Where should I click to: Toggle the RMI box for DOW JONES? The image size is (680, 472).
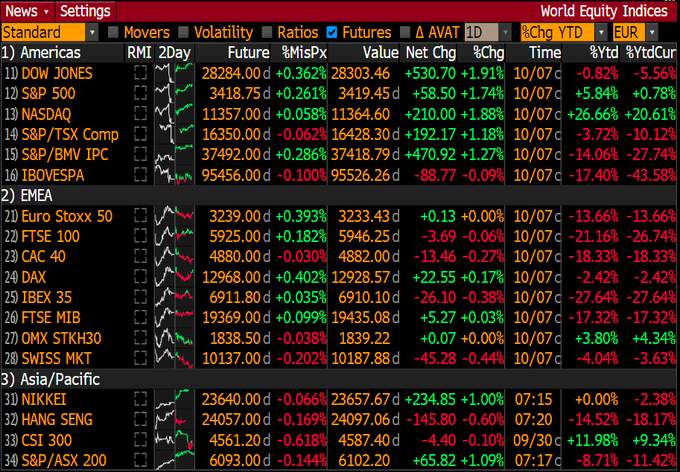coord(140,73)
